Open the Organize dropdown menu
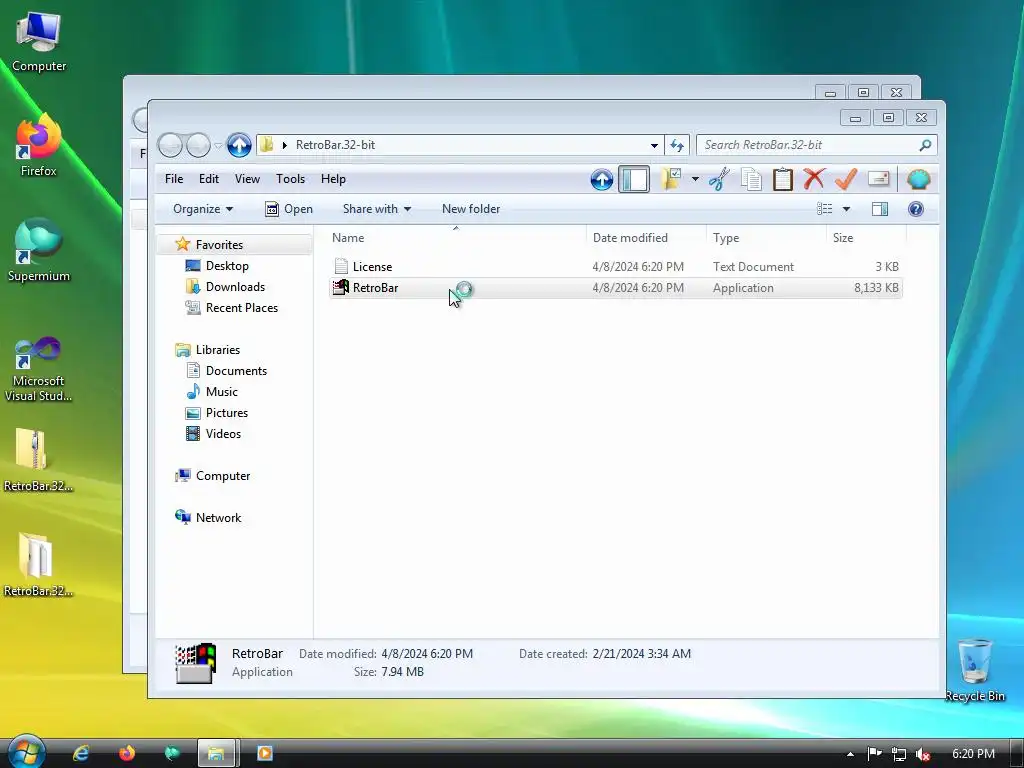Screen dimensions: 1024x768 (x=203, y=209)
